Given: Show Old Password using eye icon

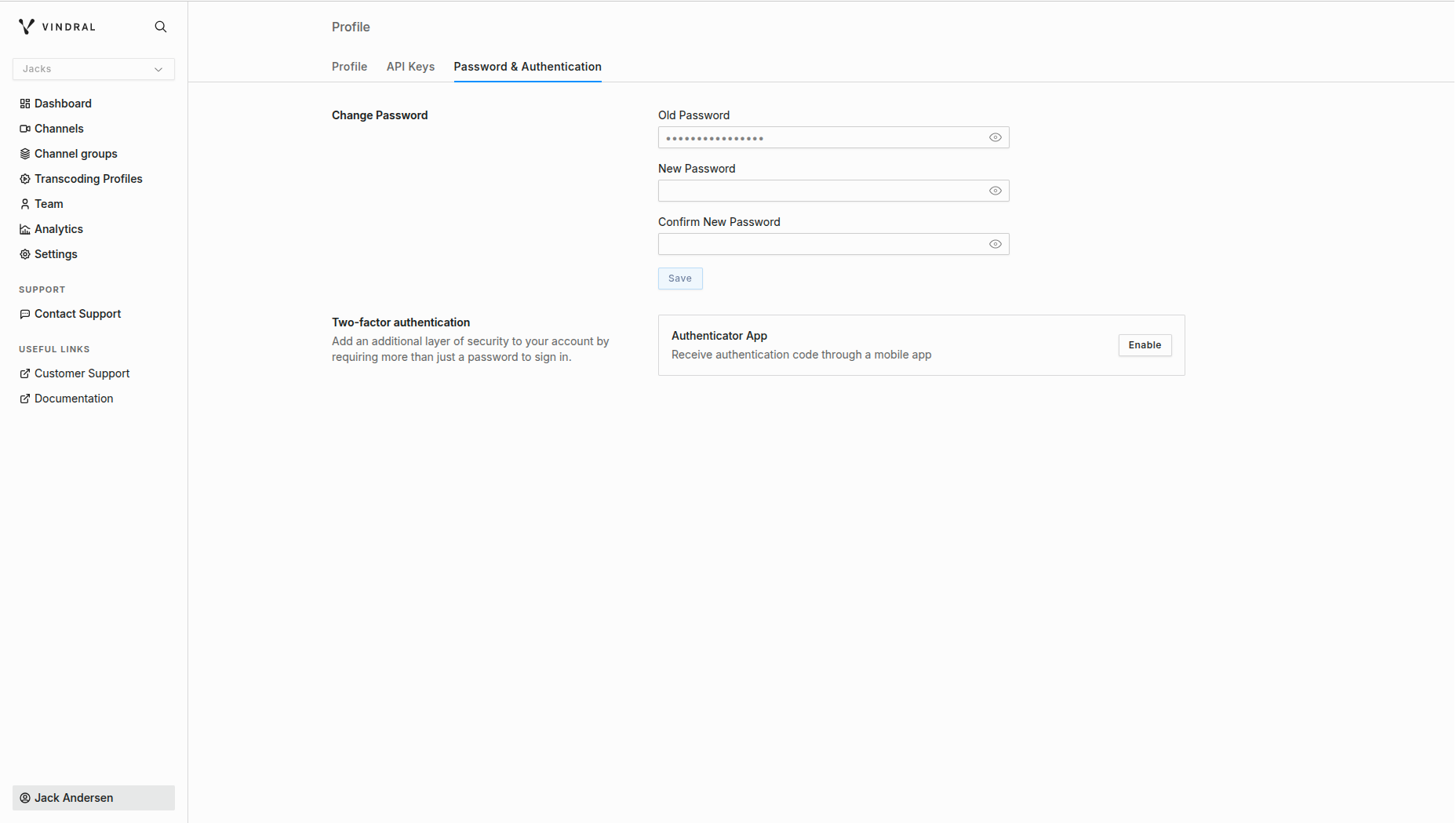Looking at the screenshot, I should click(995, 137).
